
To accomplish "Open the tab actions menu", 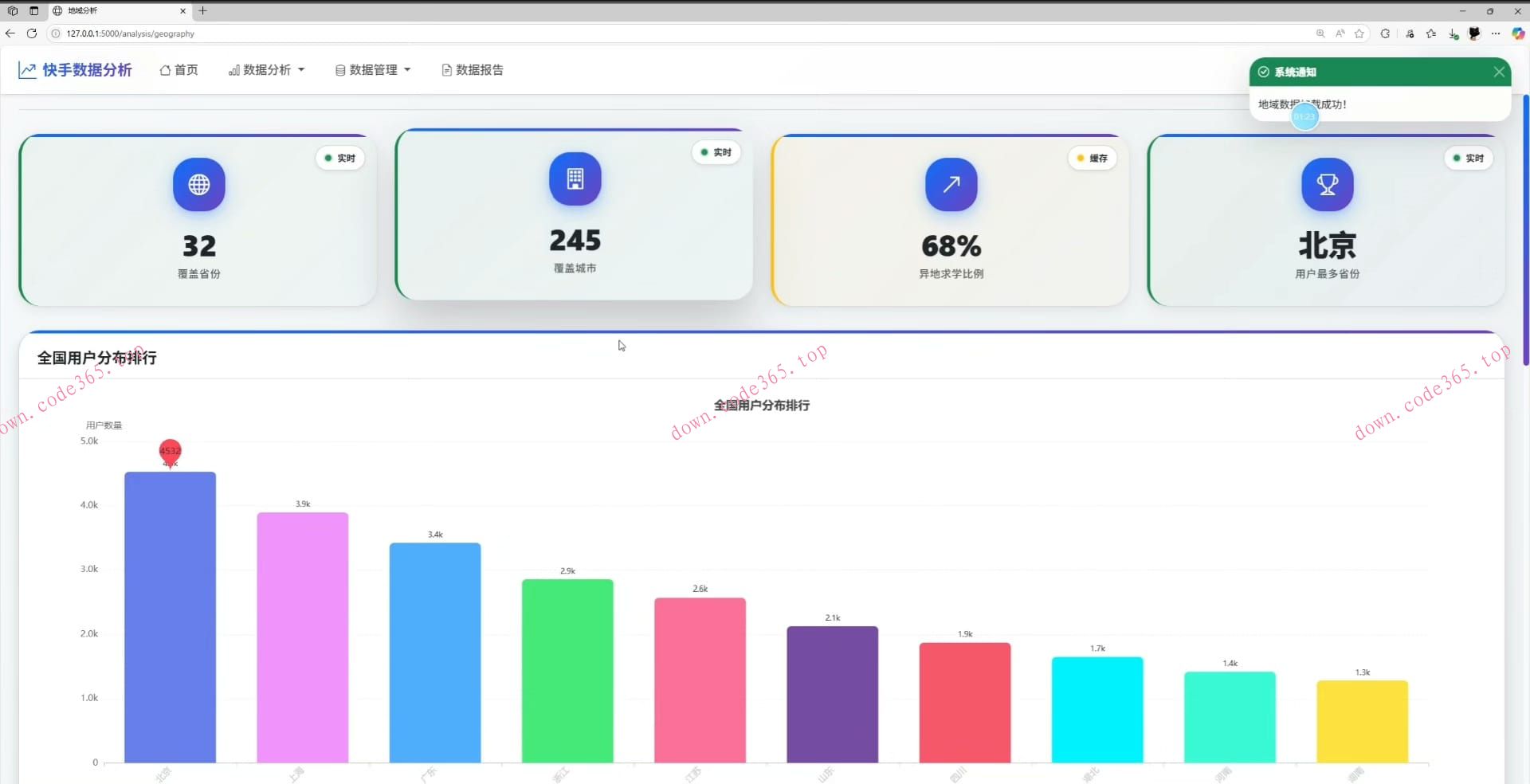I will tap(33, 10).
